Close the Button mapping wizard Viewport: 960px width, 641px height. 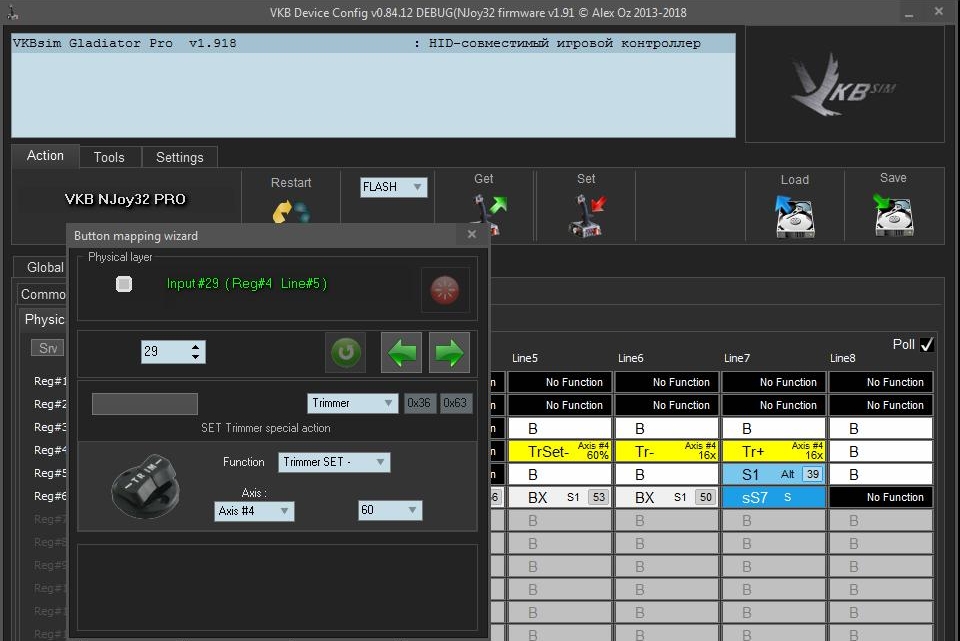tap(471, 234)
